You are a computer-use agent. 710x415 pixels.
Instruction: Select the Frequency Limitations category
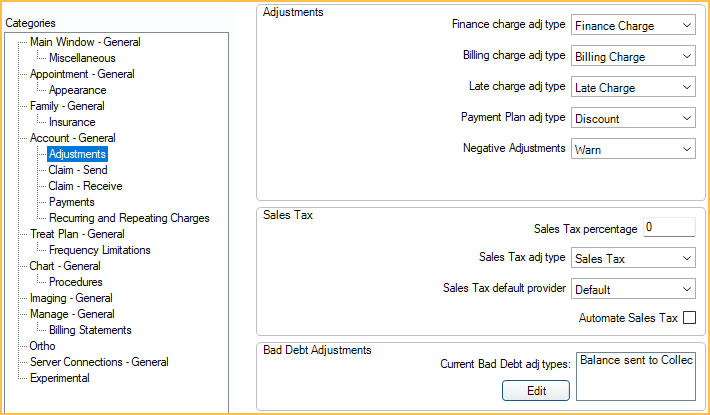click(99, 250)
